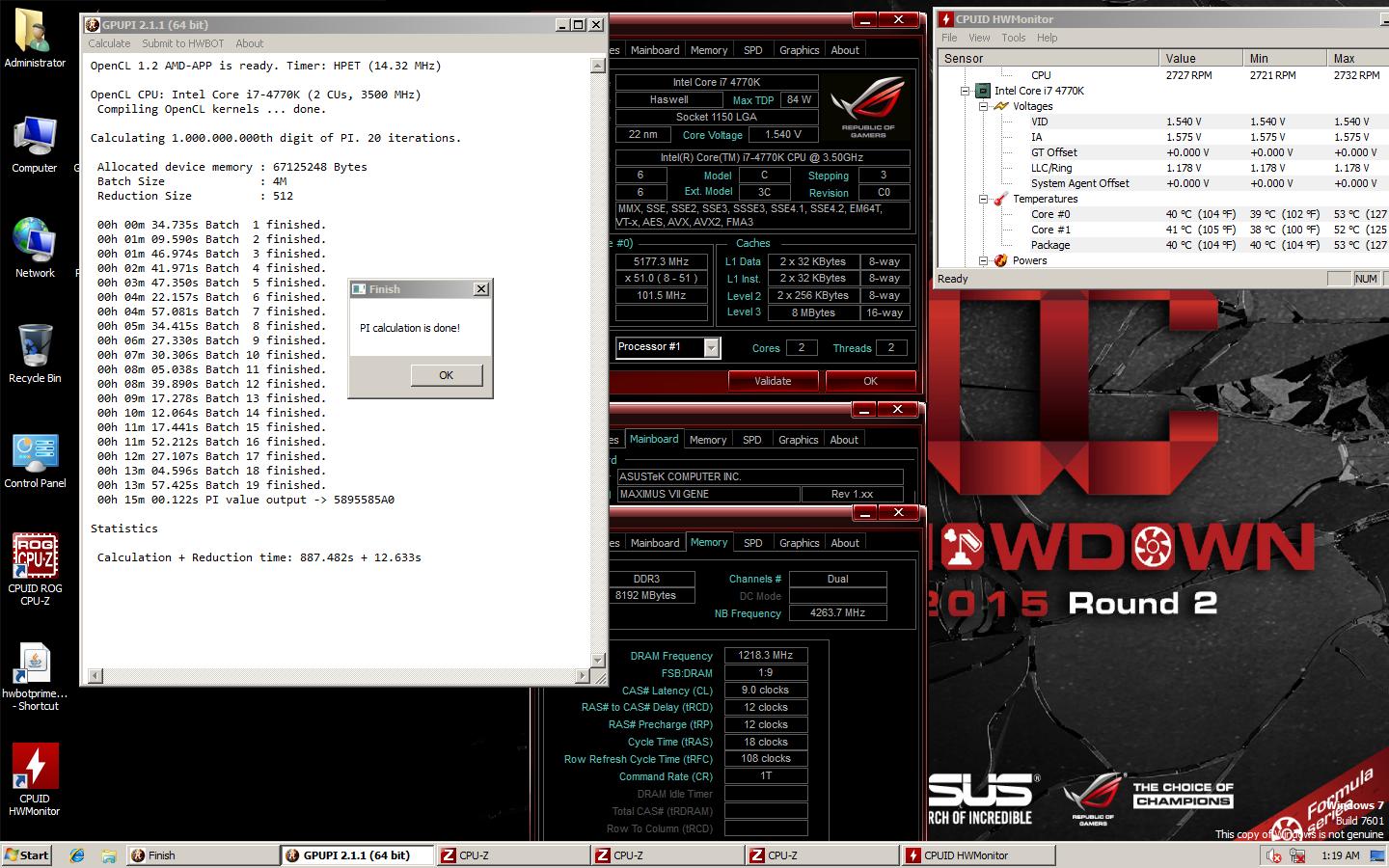Open the File menu in HWMonitor
The width and height of the screenshot is (1389, 868).
(949, 38)
